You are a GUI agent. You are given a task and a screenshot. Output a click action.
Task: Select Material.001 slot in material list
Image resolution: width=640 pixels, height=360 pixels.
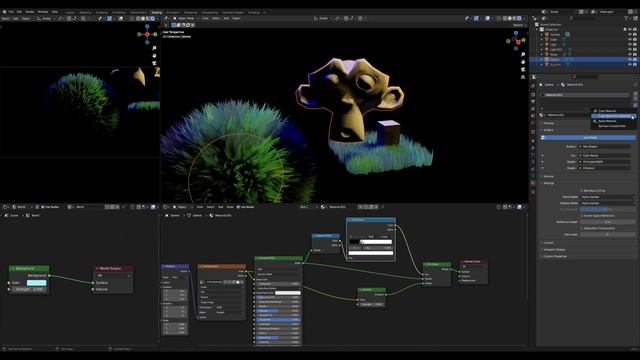point(586,95)
